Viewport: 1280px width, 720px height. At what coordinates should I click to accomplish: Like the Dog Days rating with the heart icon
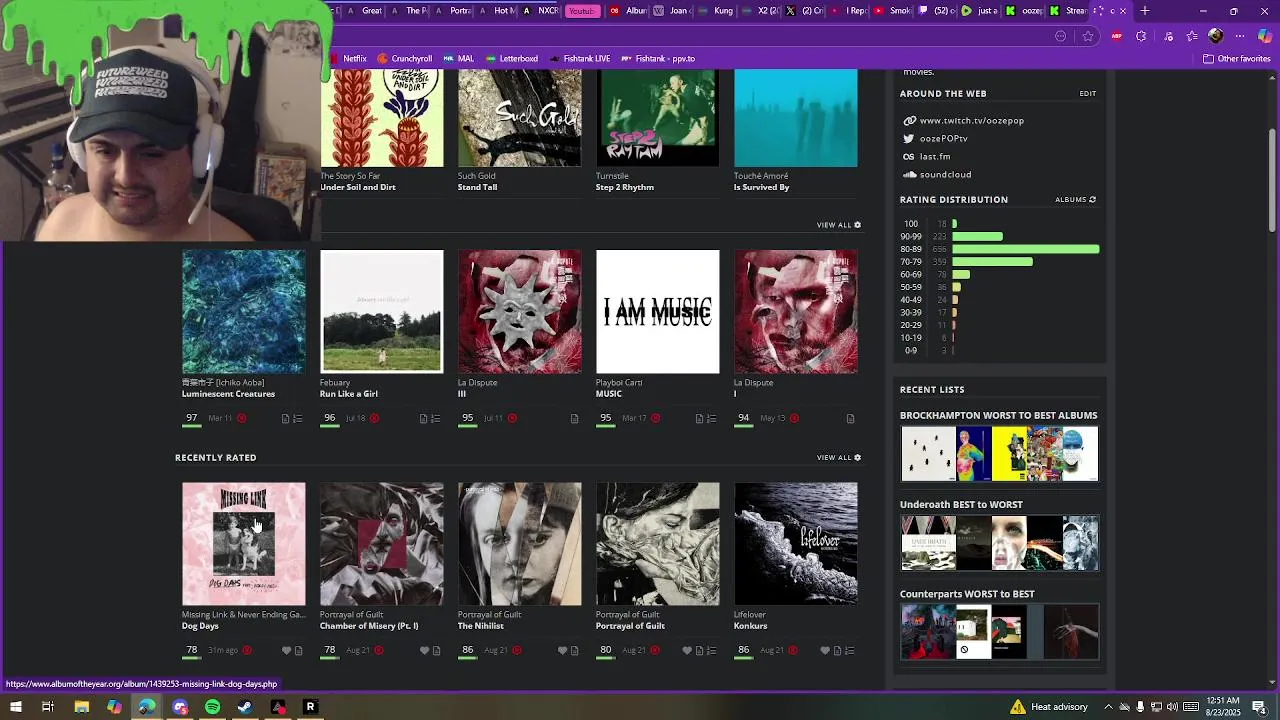tap(286, 651)
